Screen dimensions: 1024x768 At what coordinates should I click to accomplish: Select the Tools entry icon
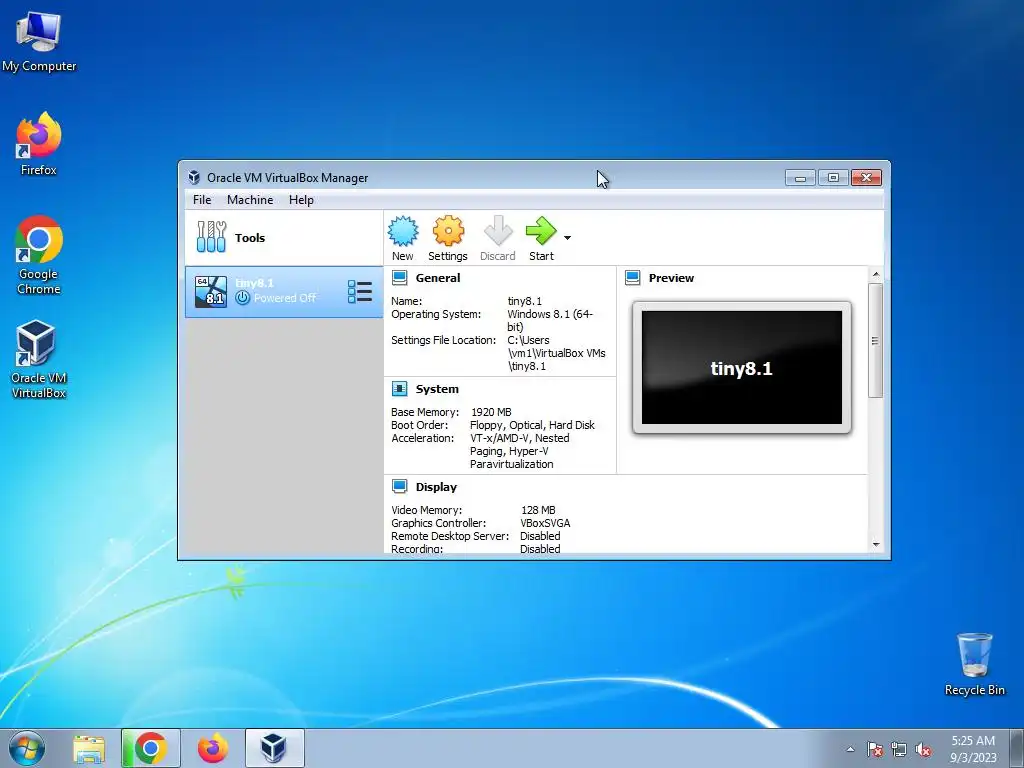[211, 236]
